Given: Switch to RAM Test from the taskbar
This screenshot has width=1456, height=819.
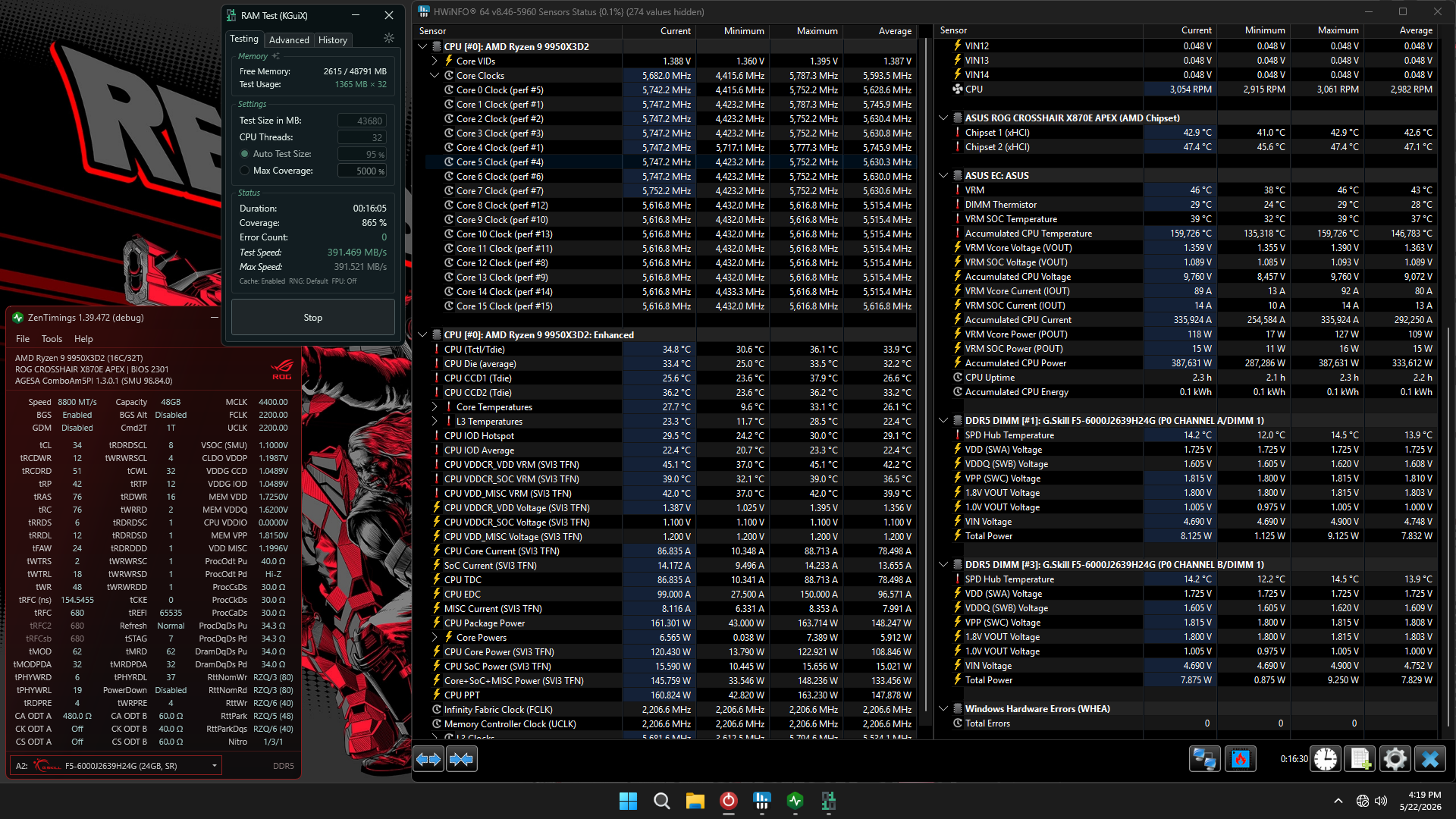Looking at the screenshot, I should (828, 801).
